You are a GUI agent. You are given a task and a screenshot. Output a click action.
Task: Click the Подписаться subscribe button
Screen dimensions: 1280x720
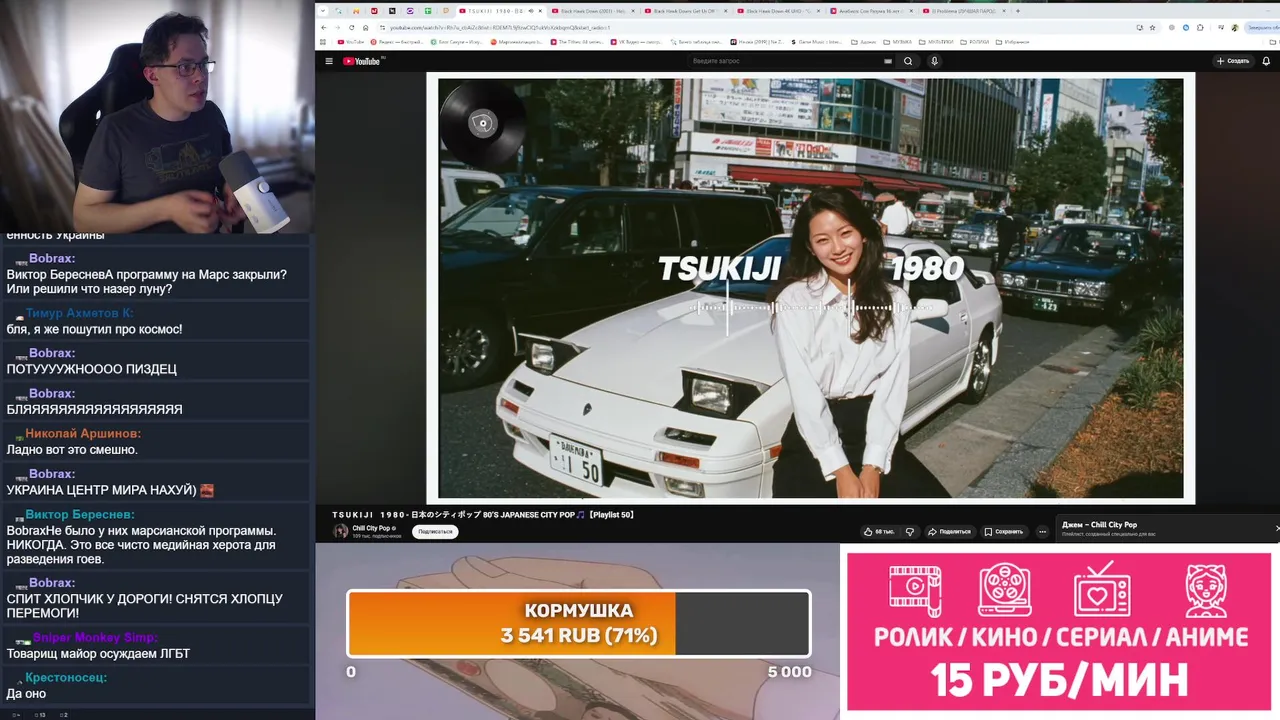(x=435, y=531)
